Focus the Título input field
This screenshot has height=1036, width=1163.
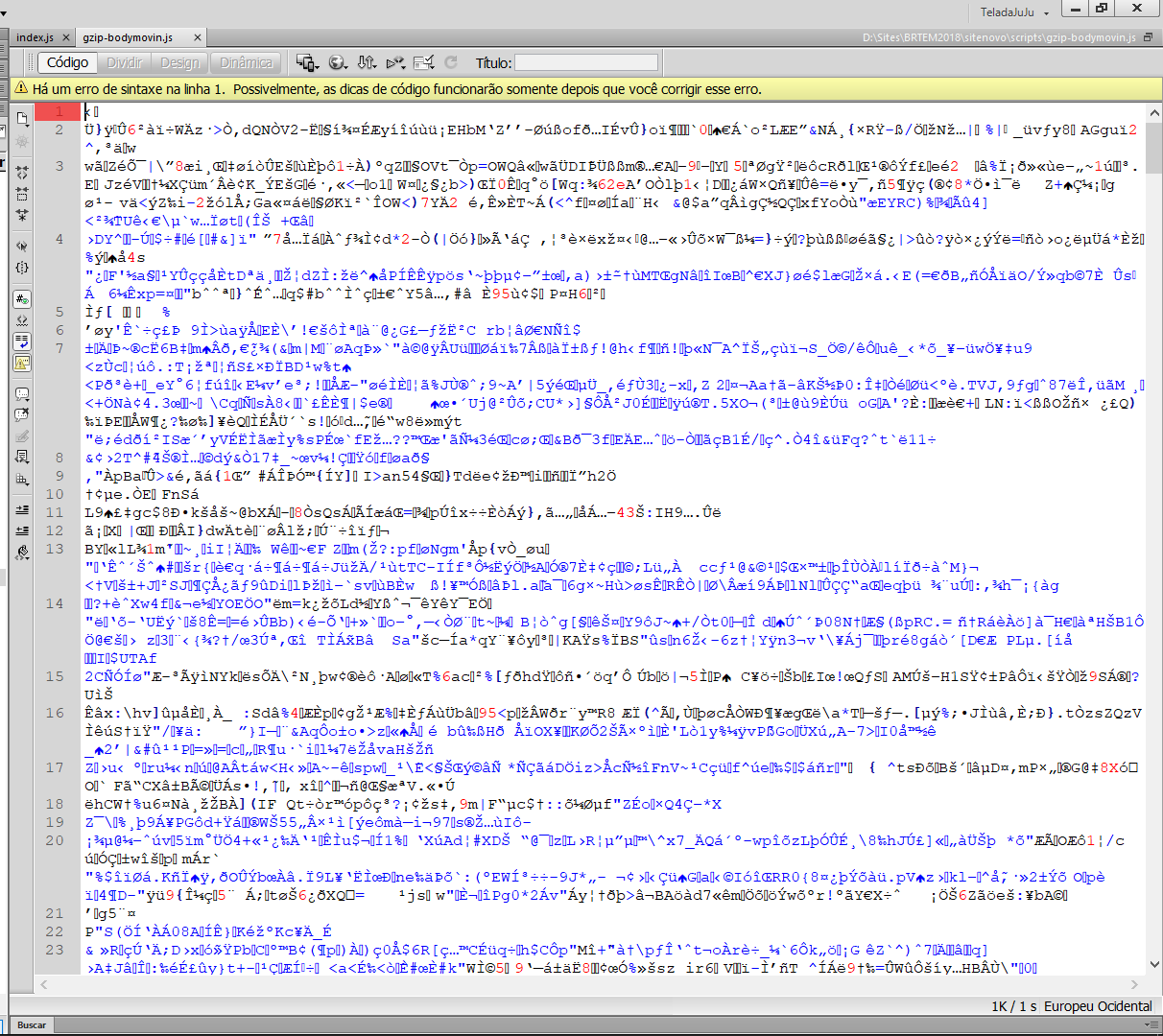coord(586,62)
